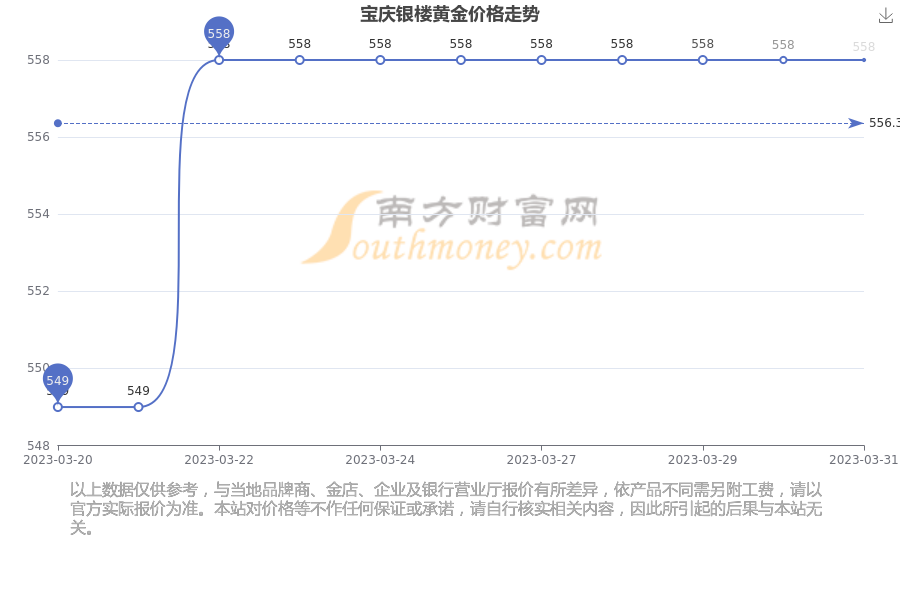
Task: Click the y-axis label 548
Action: point(38,446)
